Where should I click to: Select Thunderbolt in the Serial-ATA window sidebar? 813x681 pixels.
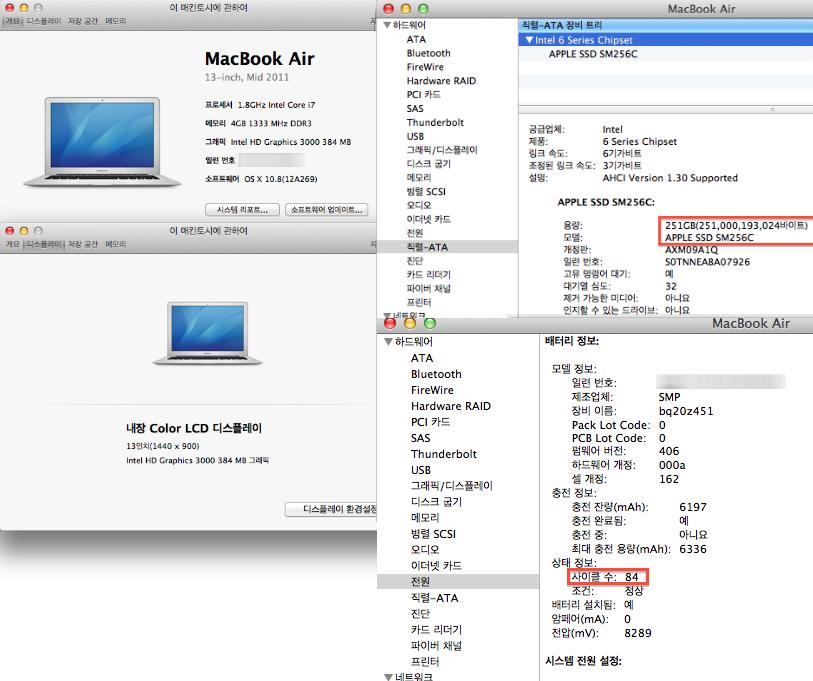[x=435, y=122]
